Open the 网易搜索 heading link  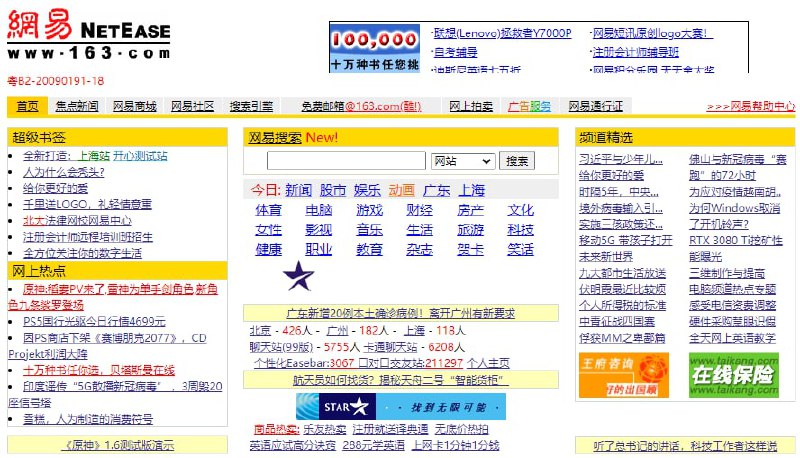(275, 137)
